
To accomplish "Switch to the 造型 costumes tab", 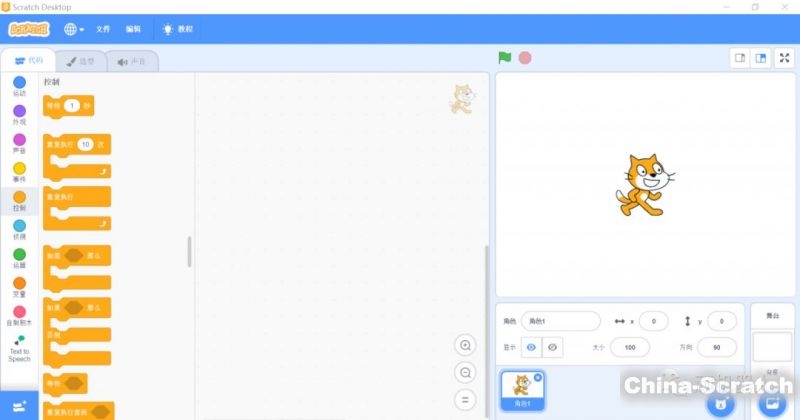I will [79, 61].
